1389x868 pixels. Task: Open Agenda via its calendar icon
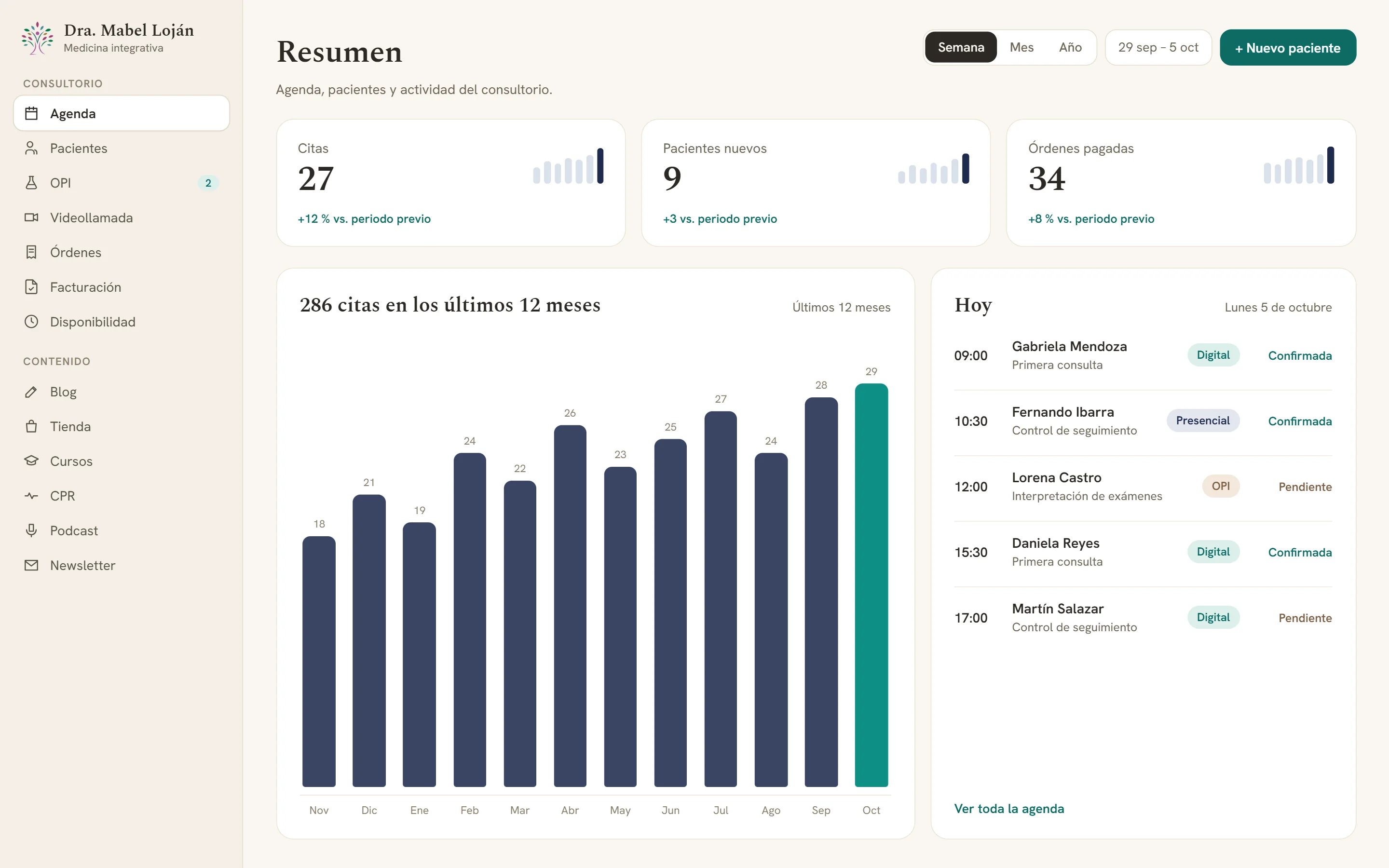click(31, 114)
